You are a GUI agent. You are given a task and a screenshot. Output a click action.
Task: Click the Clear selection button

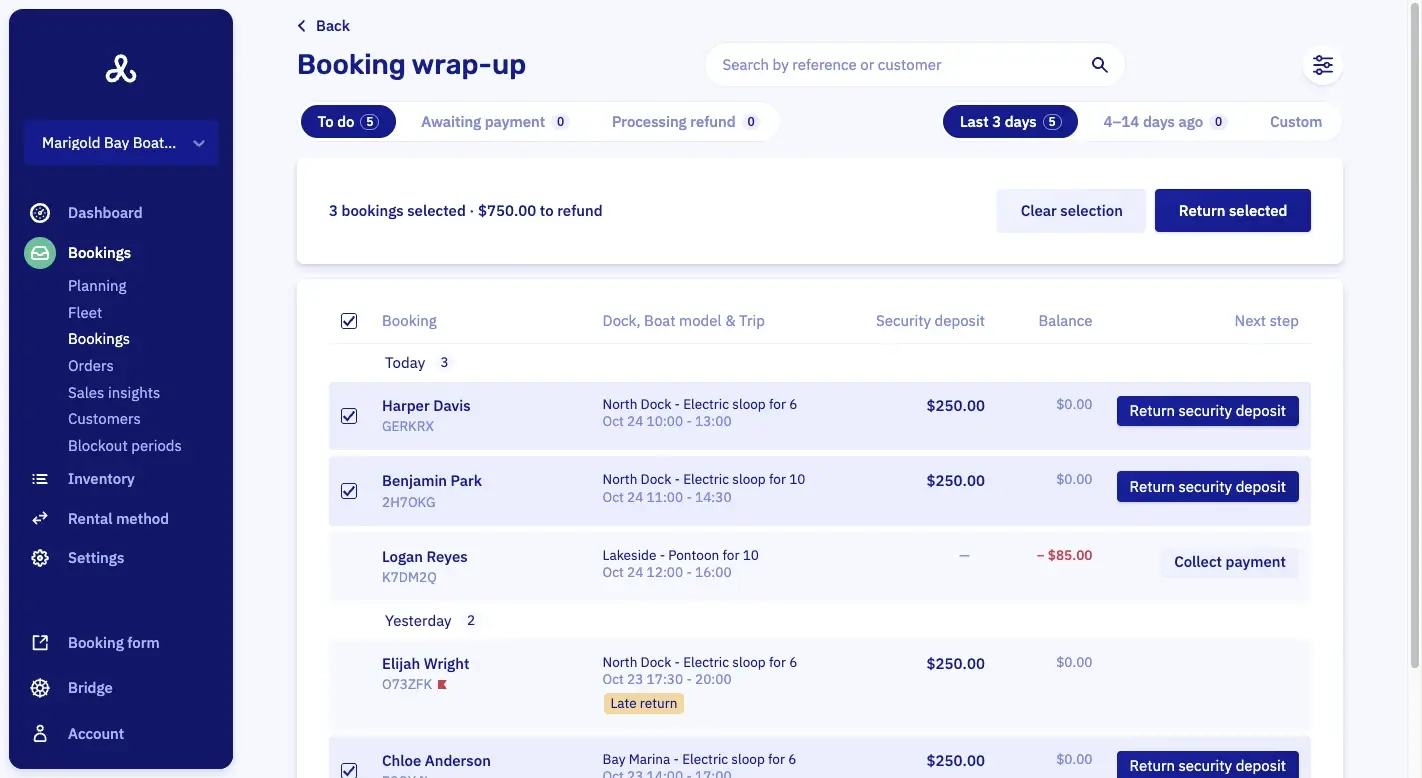pos(1071,211)
